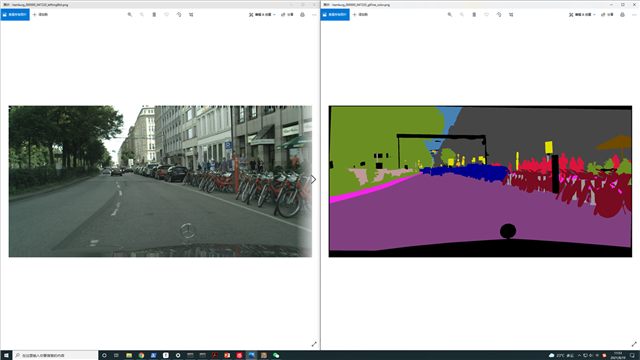This screenshot has height=360, width=640.
Task: Open crop tool in right Photos window
Action: (x=511, y=15)
